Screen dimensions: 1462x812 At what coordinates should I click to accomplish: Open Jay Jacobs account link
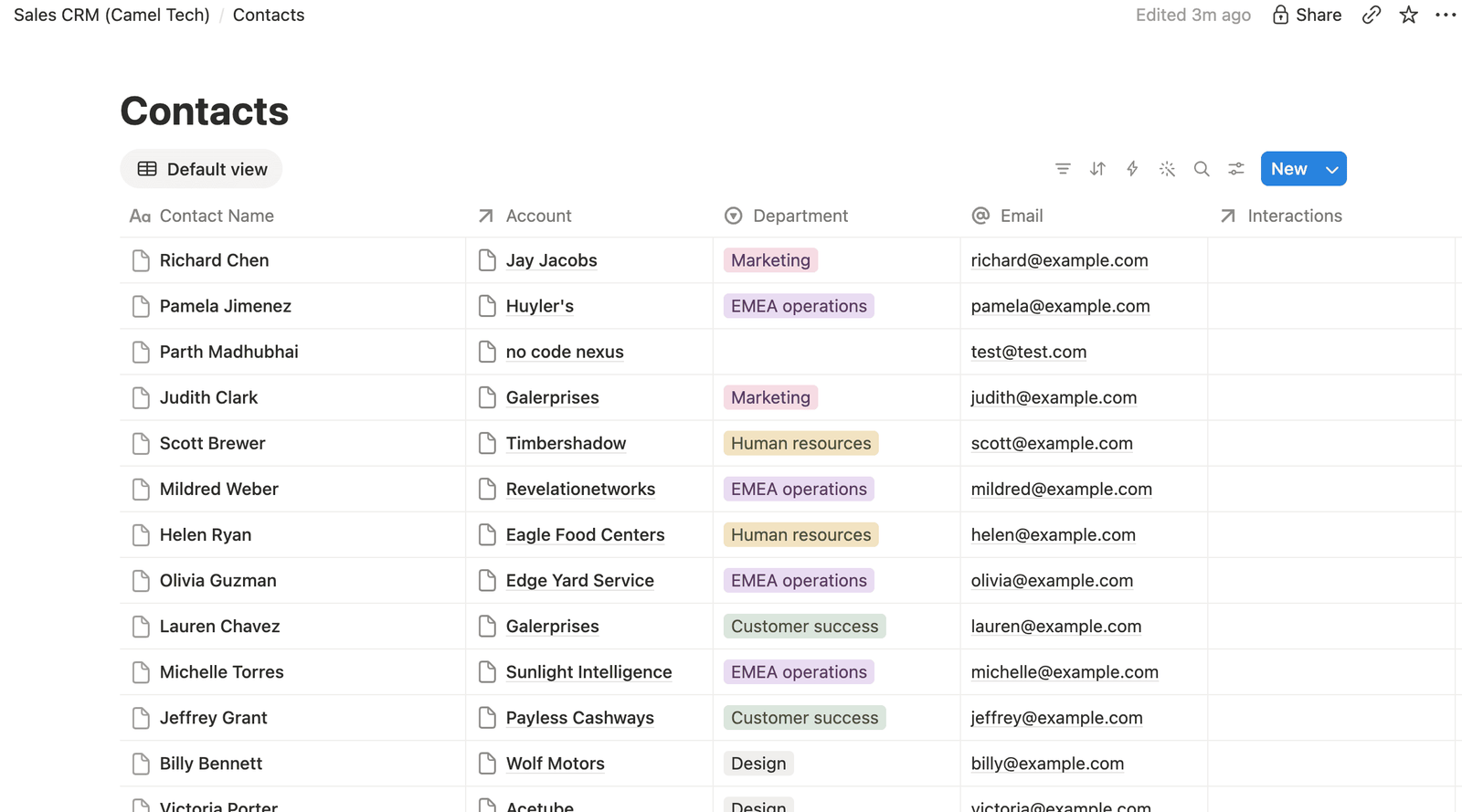(x=551, y=260)
